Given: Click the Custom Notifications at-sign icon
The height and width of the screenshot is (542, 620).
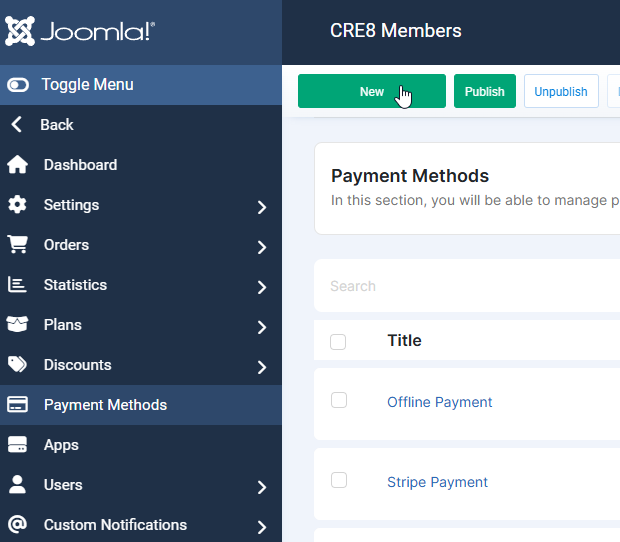Looking at the screenshot, I should (x=17, y=525).
